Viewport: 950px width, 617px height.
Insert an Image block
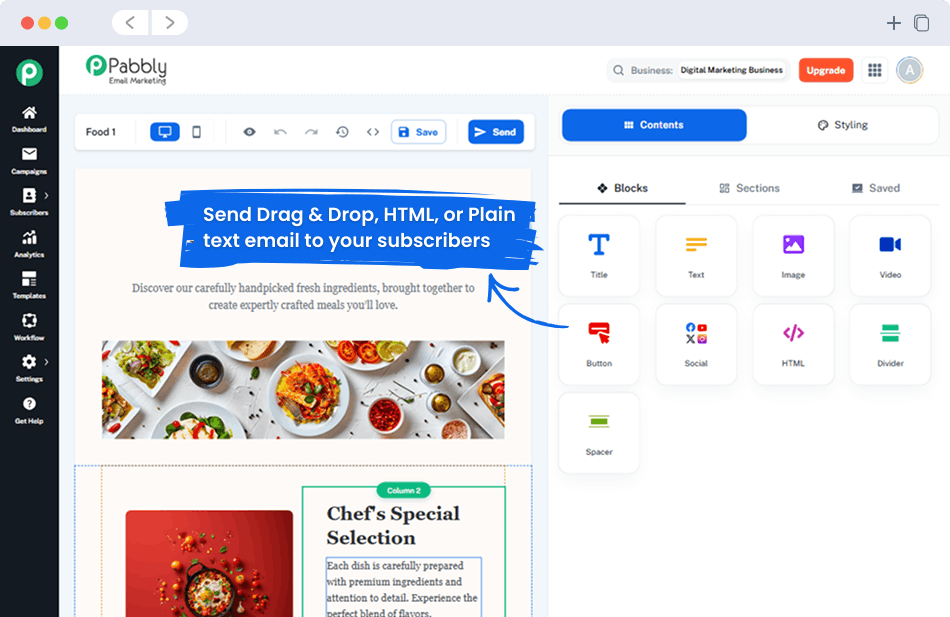tap(793, 256)
